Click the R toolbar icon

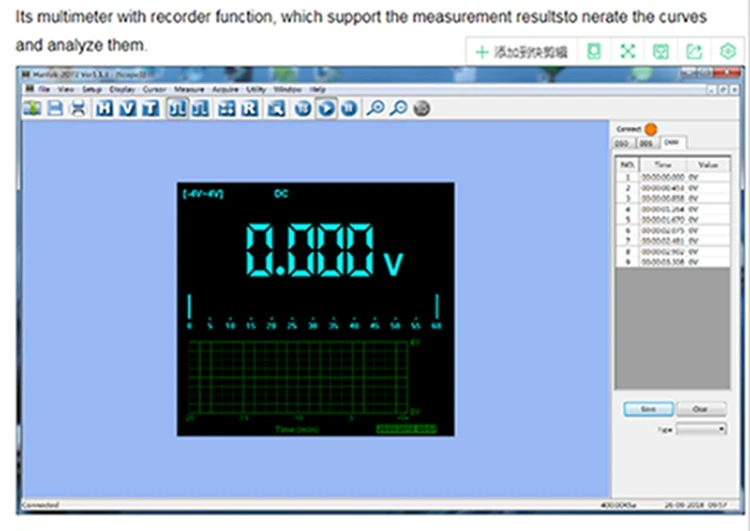(249, 109)
